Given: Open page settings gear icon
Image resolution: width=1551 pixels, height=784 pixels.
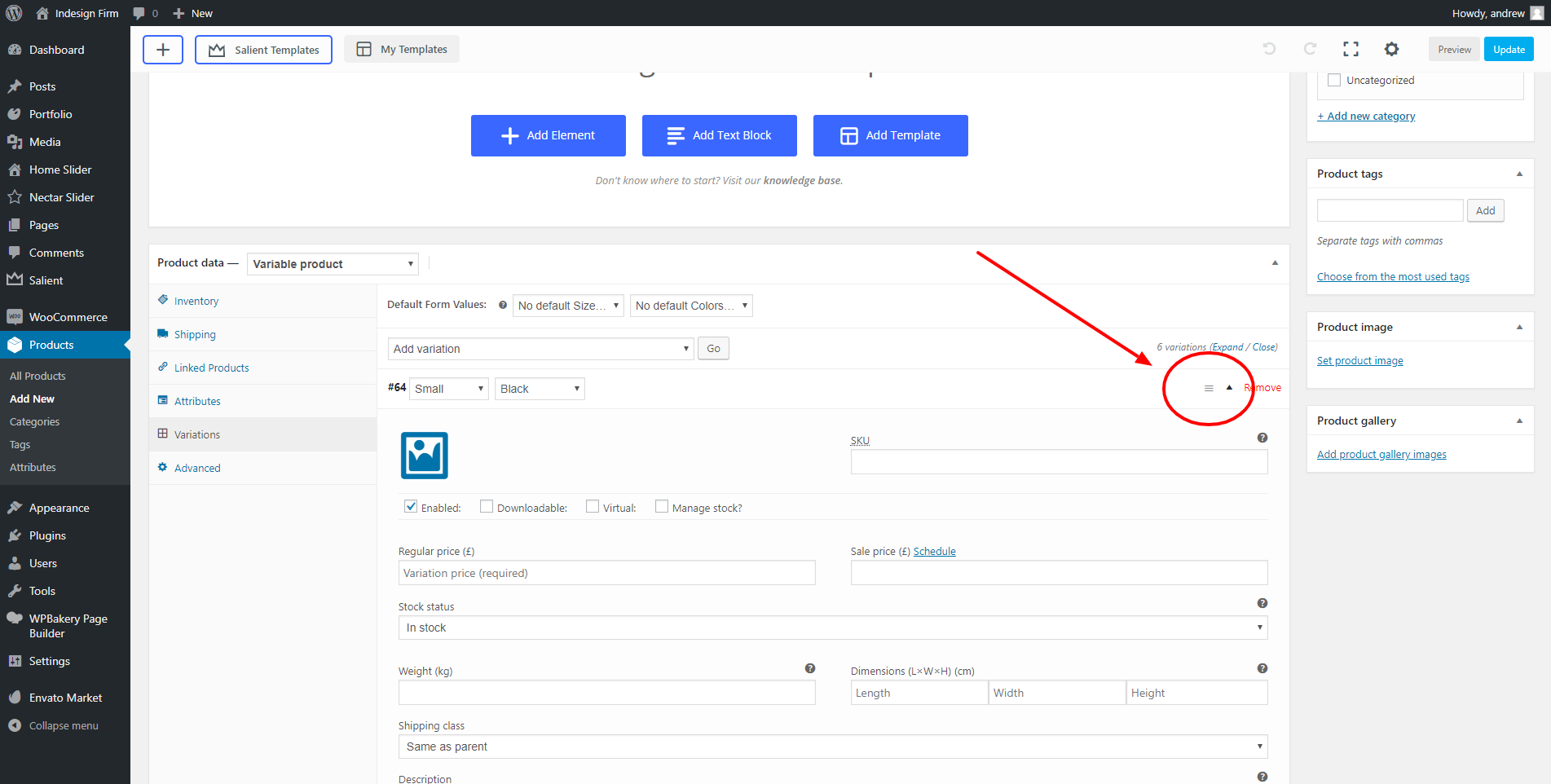Looking at the screenshot, I should pyautogui.click(x=1391, y=49).
